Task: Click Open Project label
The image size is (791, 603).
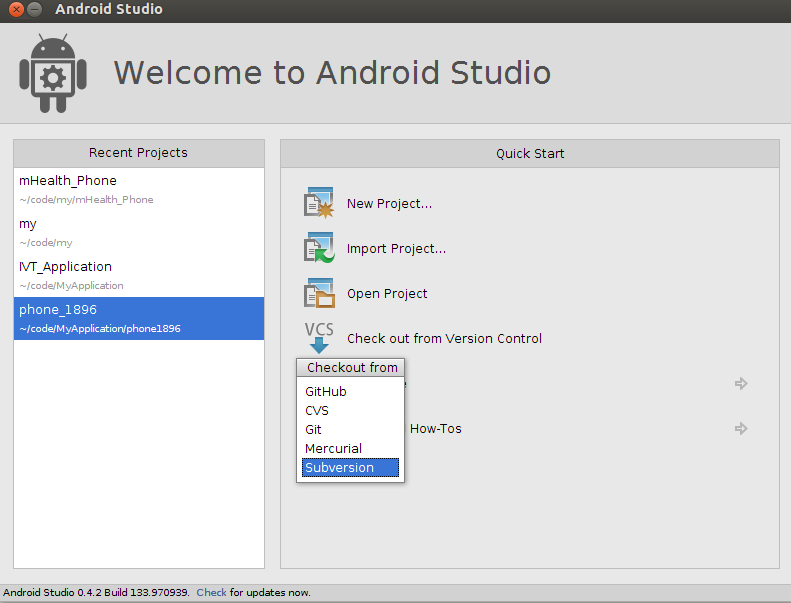Action: click(387, 294)
